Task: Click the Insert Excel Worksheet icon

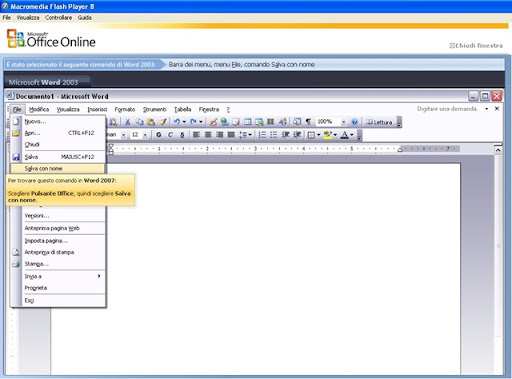Action: tap(259, 122)
